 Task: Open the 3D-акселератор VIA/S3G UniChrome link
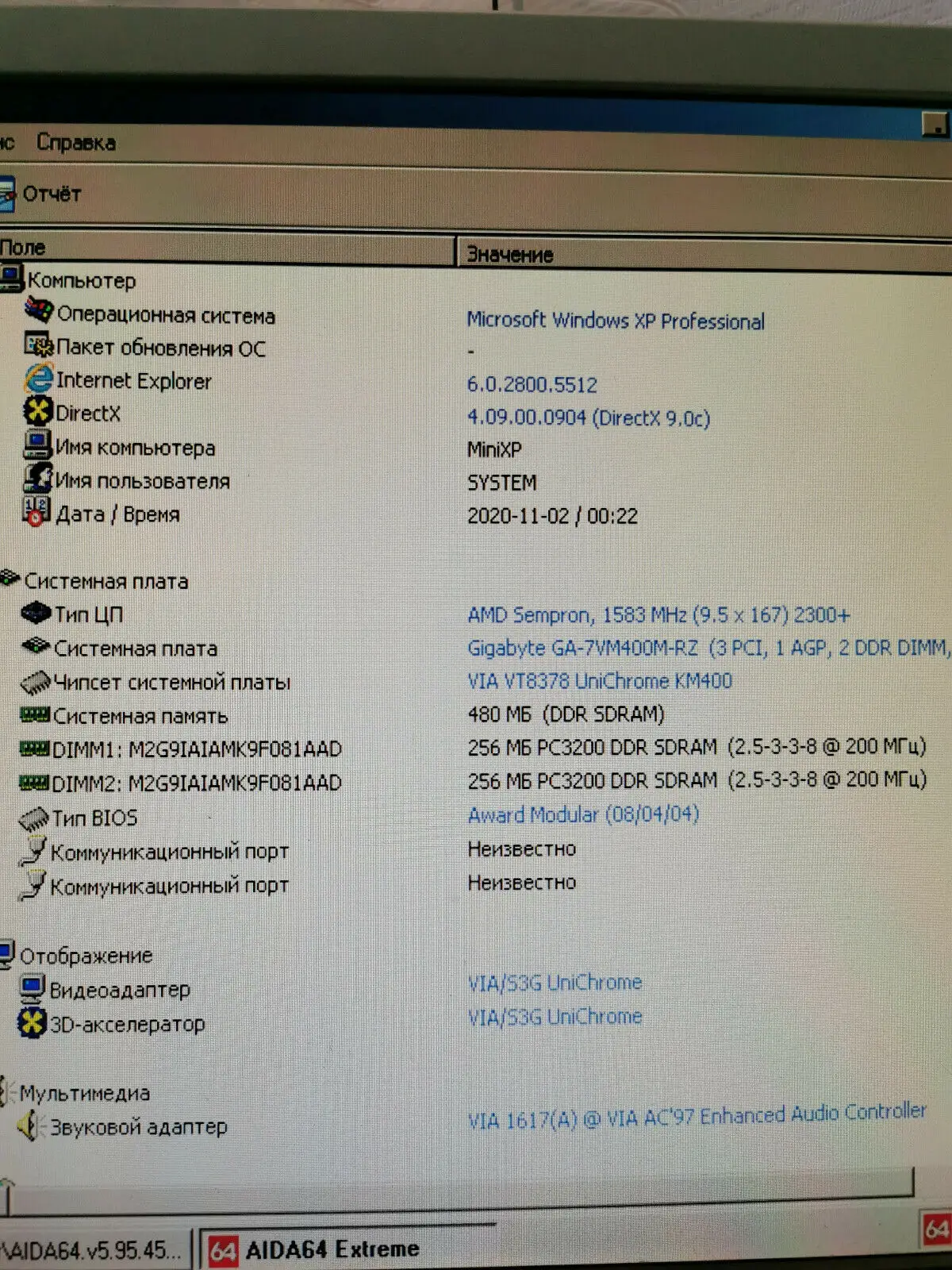(555, 1017)
